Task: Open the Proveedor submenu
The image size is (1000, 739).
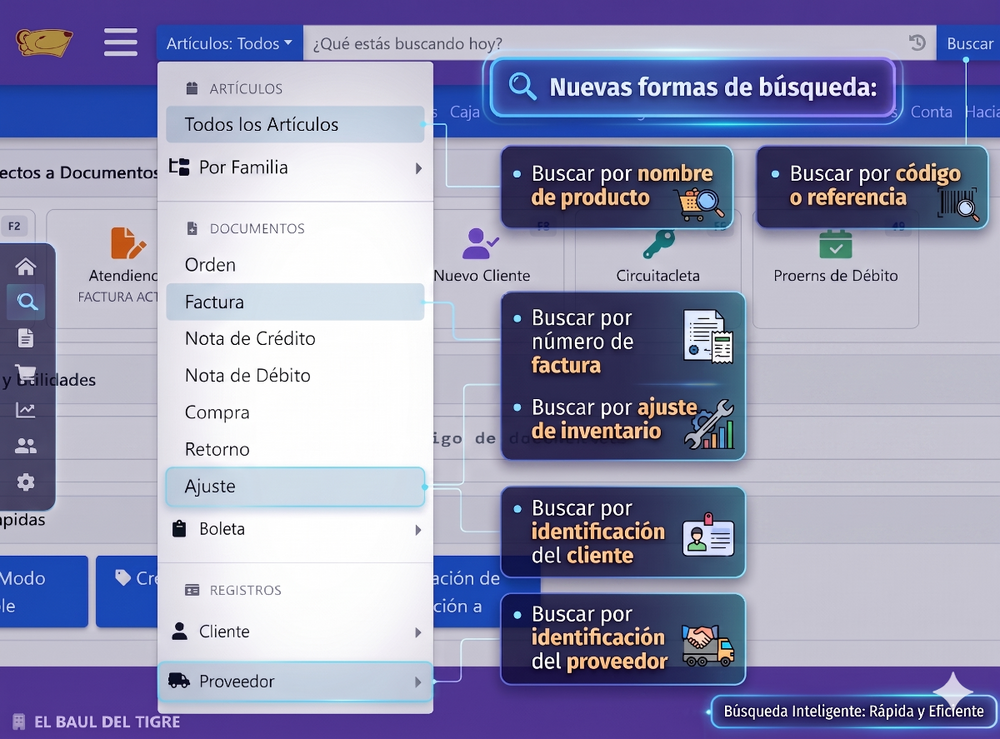Action: click(295, 682)
